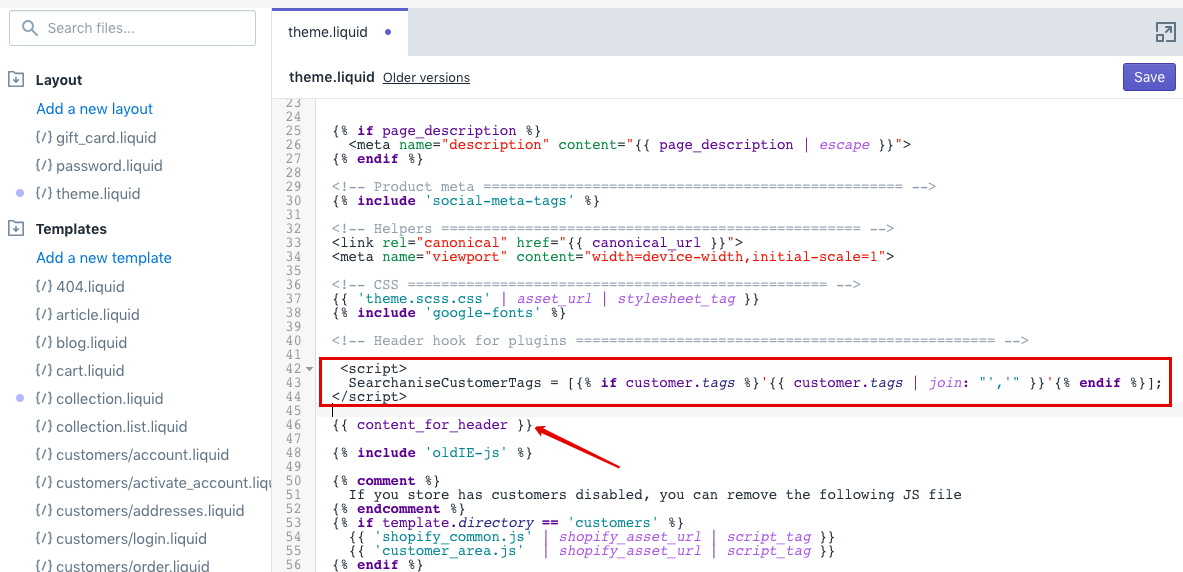Open customers/activate_account.liquid template

click(x=164, y=482)
